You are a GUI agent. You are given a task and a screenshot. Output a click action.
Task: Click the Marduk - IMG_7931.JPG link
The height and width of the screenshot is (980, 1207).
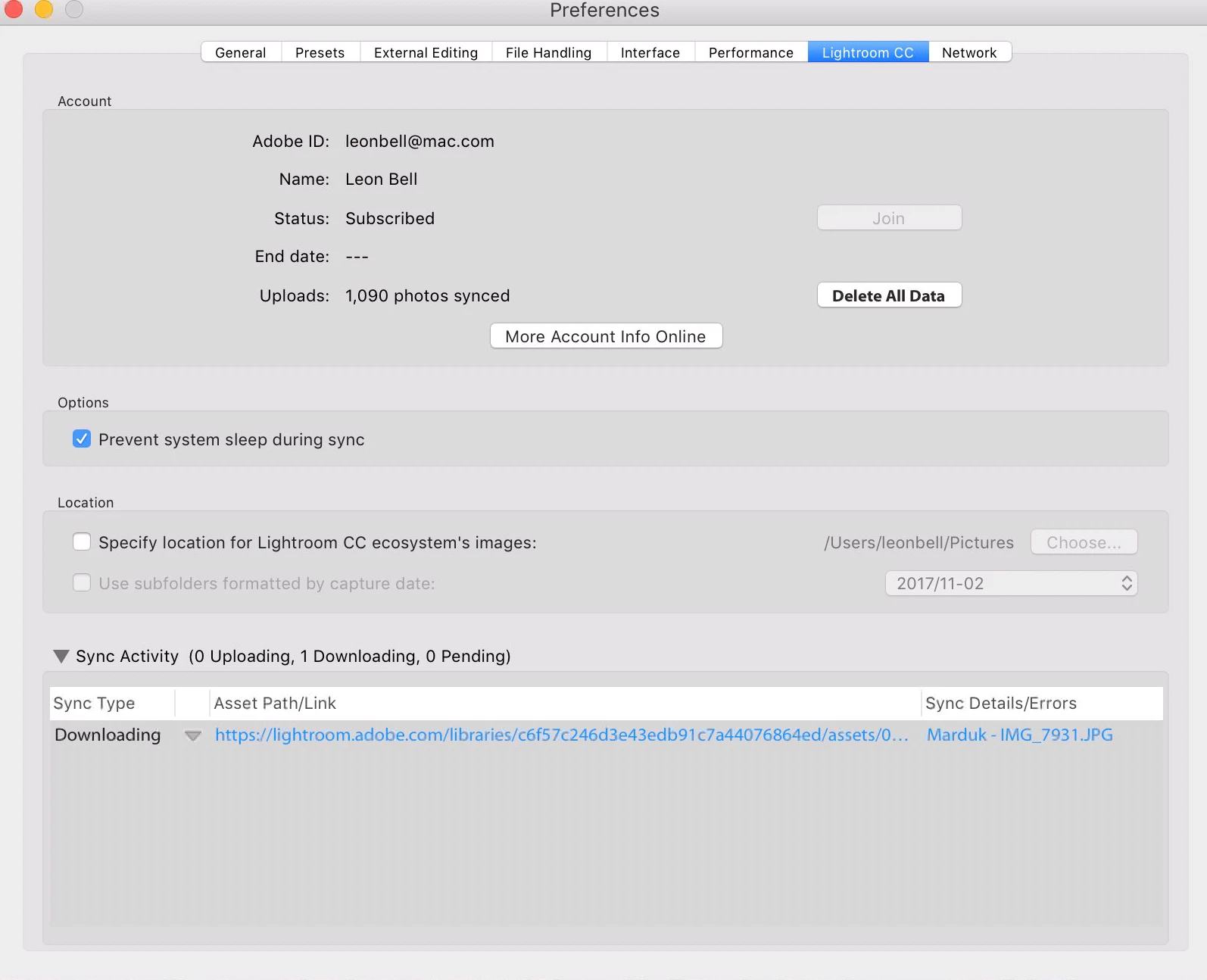(1019, 735)
